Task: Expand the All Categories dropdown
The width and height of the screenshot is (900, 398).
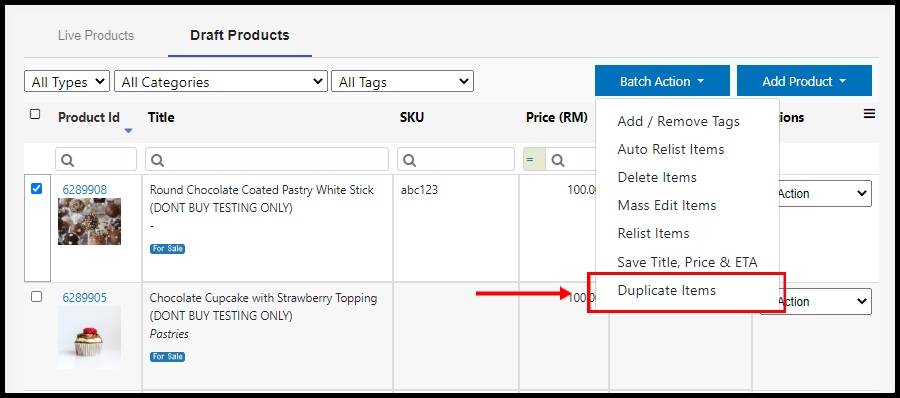Action: (x=221, y=82)
